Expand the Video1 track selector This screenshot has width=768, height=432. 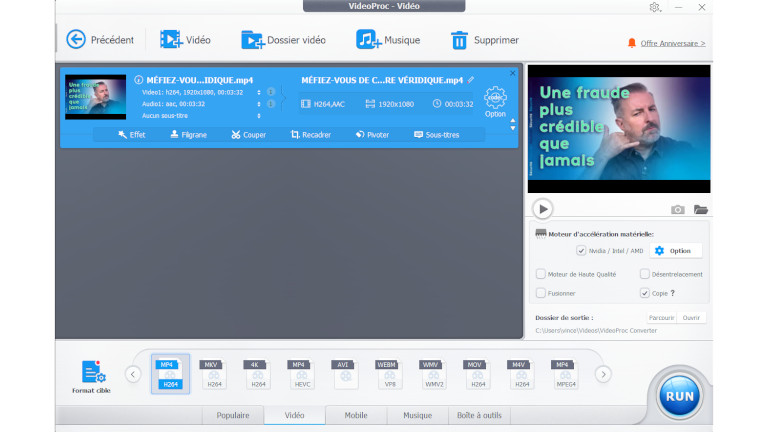(x=259, y=92)
